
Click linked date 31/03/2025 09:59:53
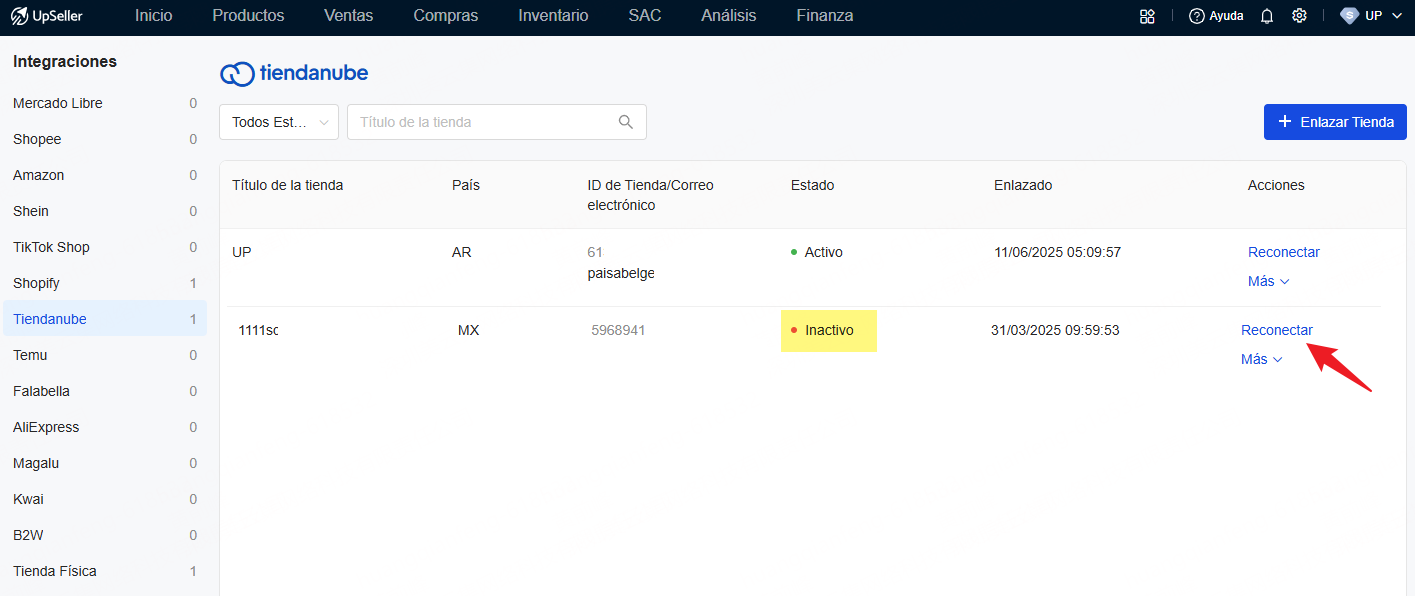[x=1055, y=330]
